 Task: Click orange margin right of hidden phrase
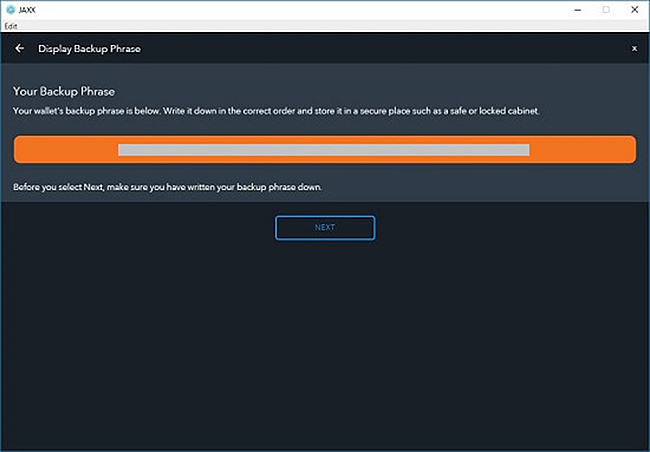click(x=582, y=150)
